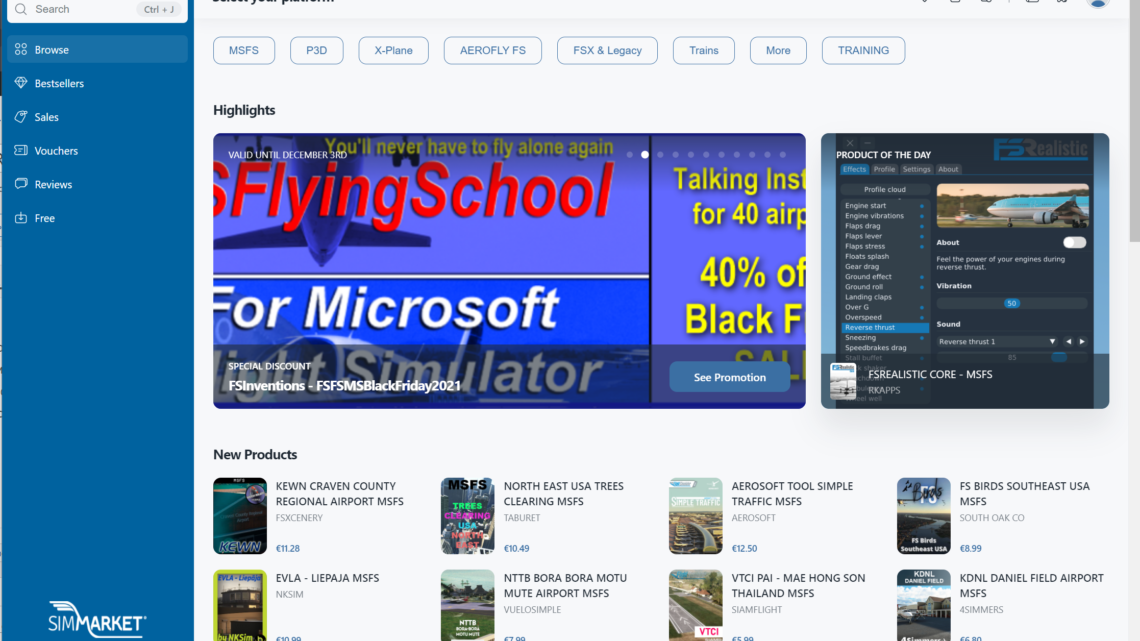Choose the X-Plane platform filter
Image resolution: width=1140 pixels, height=641 pixels.
tap(393, 50)
